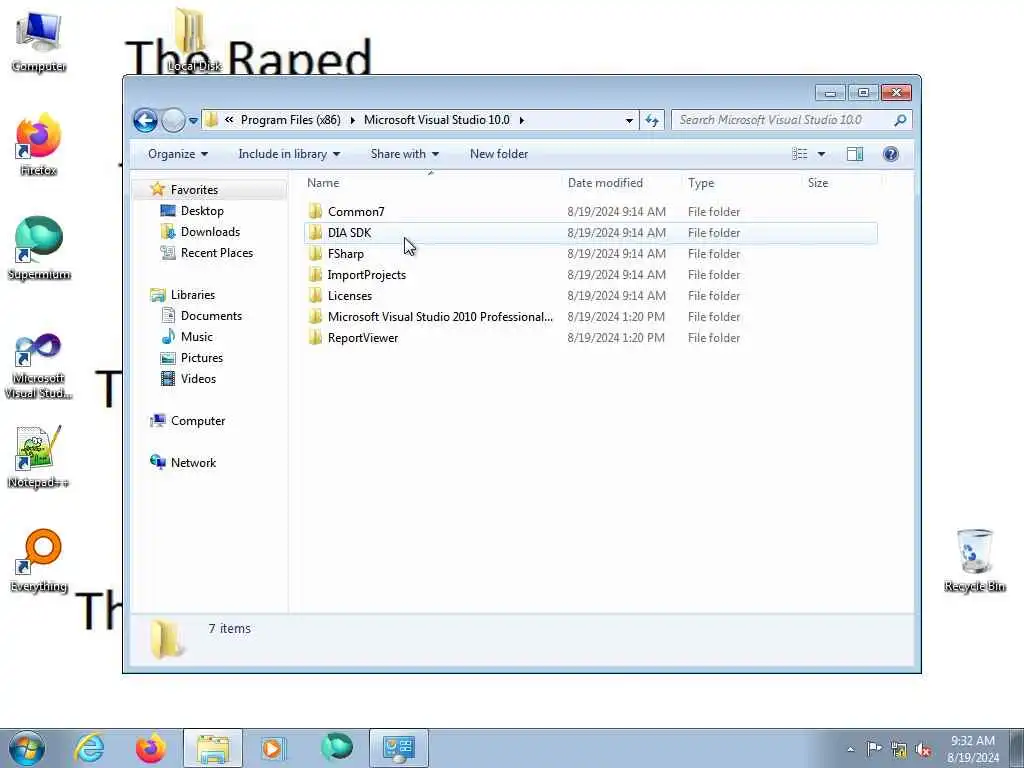This screenshot has width=1024, height=768.
Task: Select Computer in the navigation pane
Action: click(198, 421)
